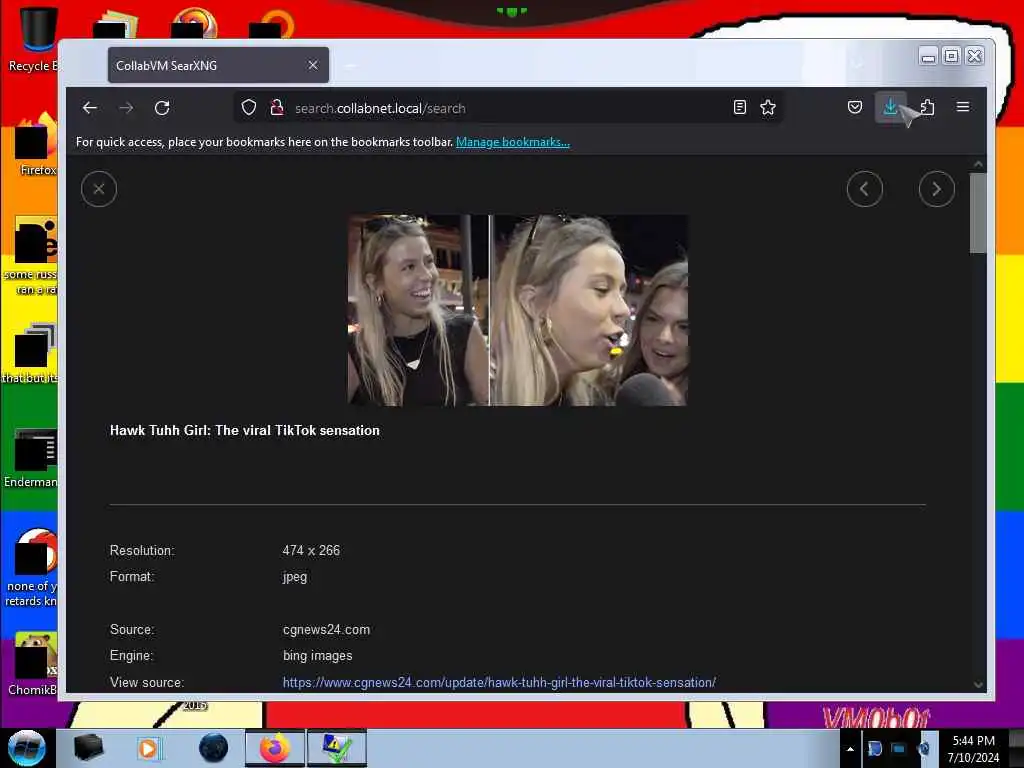Select the CollabVM SearXNG tab
Image resolution: width=1024 pixels, height=768 pixels.
(218, 65)
